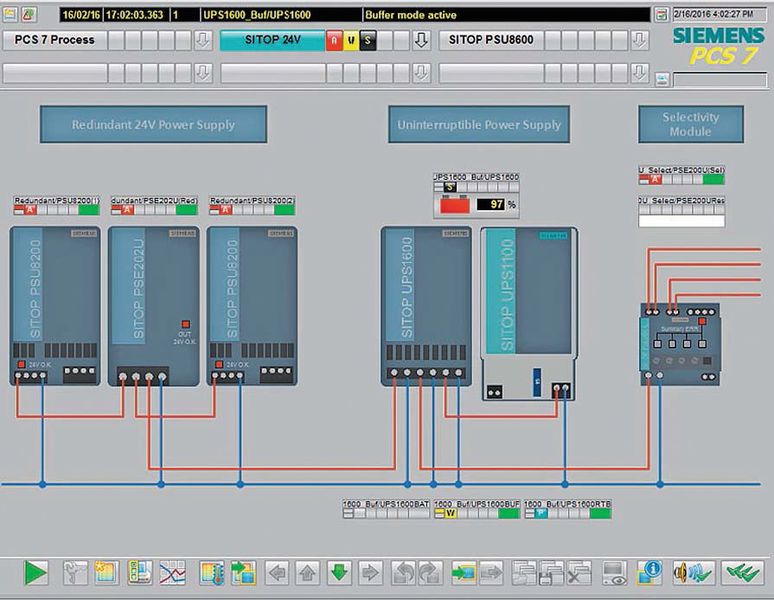The height and width of the screenshot is (600, 774).
Task: Click the yellow W warning indicator on SITOP 24V
Action: click(x=351, y=40)
